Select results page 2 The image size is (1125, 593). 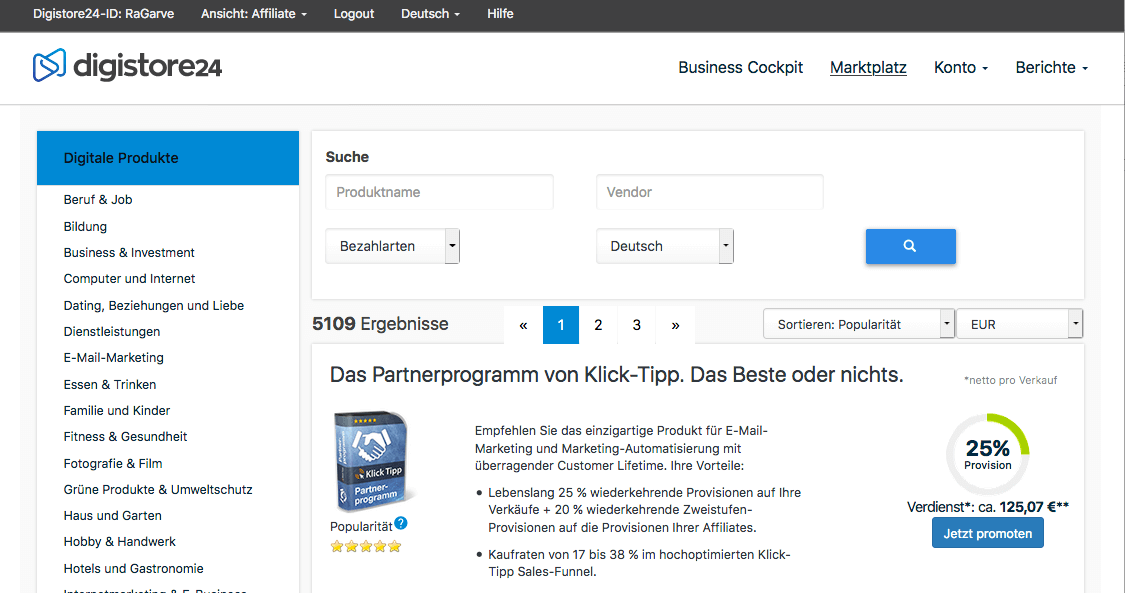coord(598,325)
